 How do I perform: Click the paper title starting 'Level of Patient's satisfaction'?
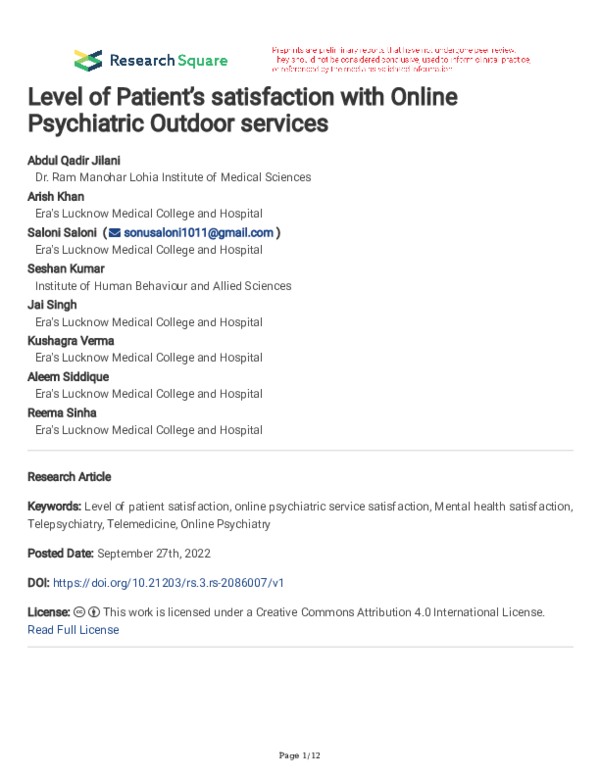[243, 110]
